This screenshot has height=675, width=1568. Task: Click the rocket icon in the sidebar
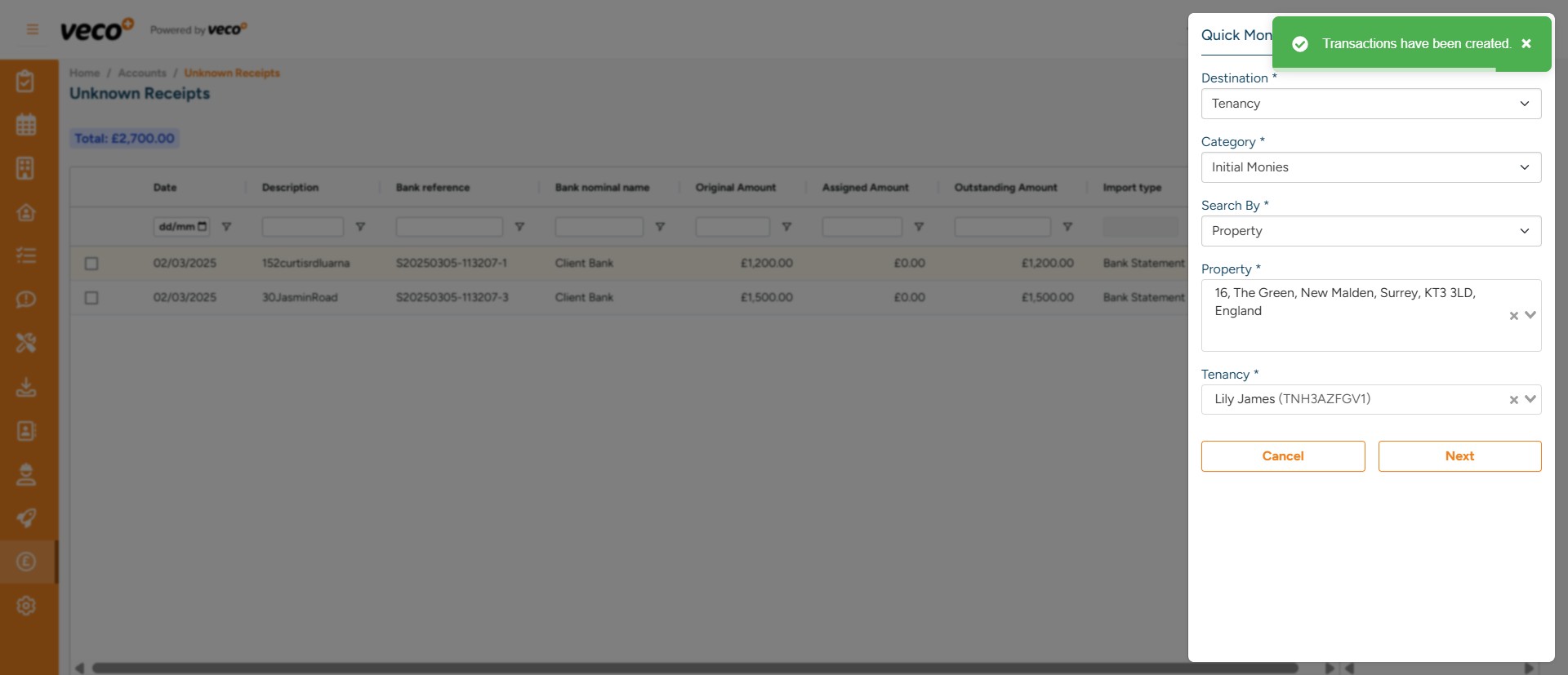[x=26, y=517]
